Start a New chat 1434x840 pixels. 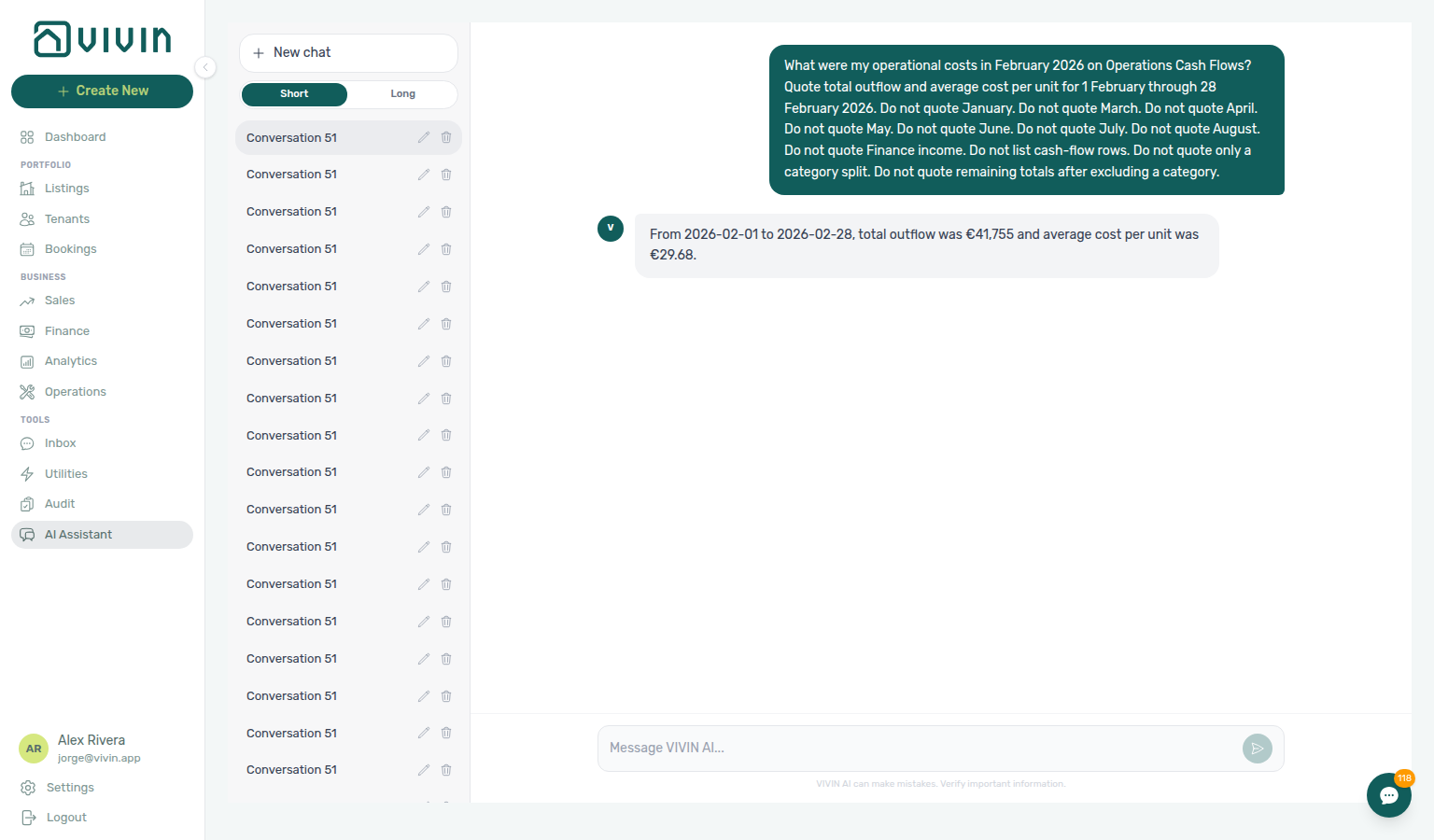pyautogui.click(x=348, y=53)
